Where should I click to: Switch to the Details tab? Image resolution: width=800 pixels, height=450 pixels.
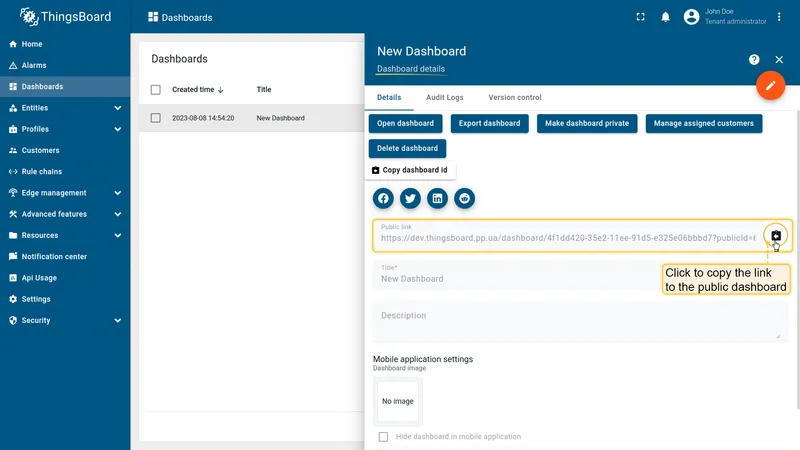click(389, 97)
